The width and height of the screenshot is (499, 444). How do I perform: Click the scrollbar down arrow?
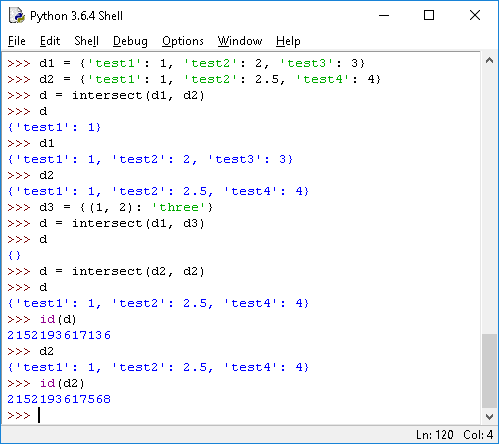click(x=489, y=416)
